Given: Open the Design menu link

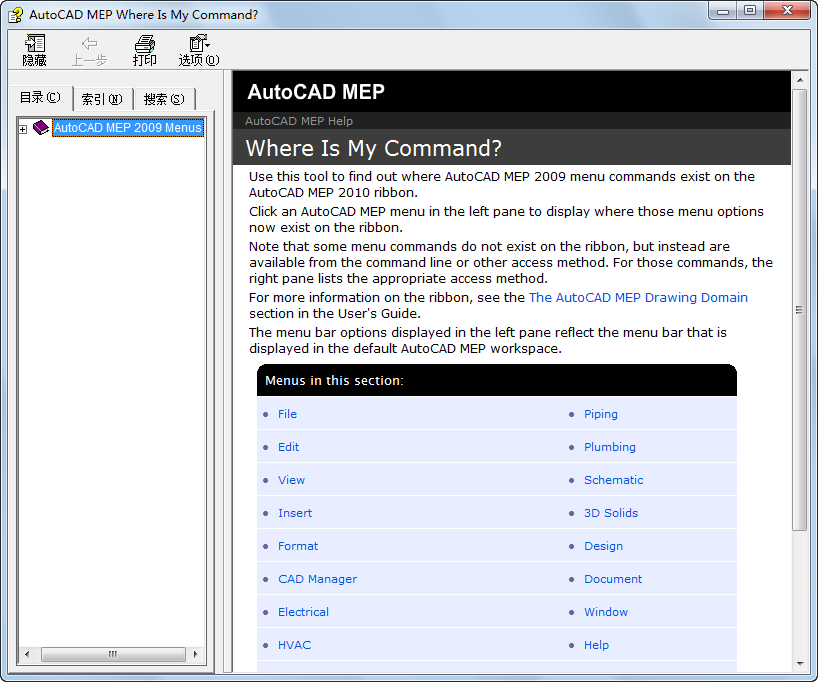Looking at the screenshot, I should pyautogui.click(x=603, y=546).
